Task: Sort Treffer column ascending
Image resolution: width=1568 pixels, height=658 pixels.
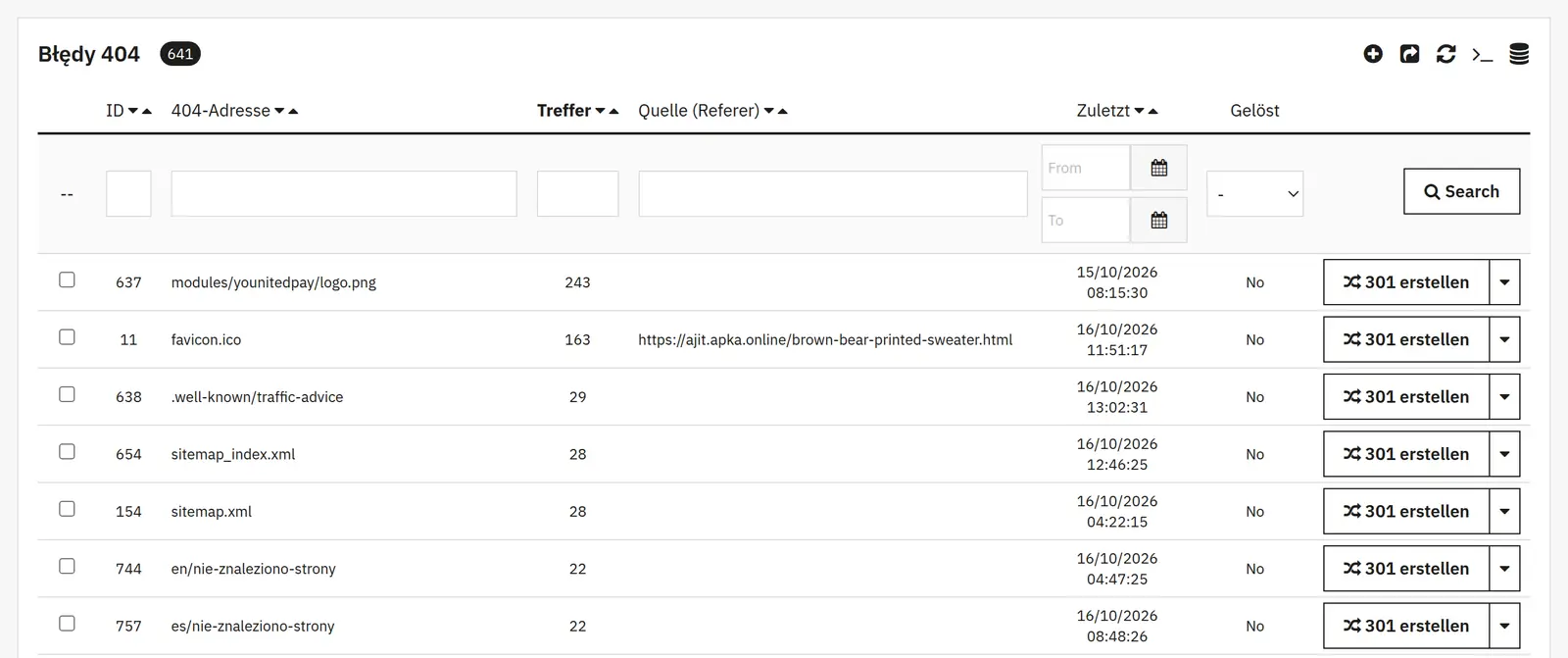Action: pos(614,111)
